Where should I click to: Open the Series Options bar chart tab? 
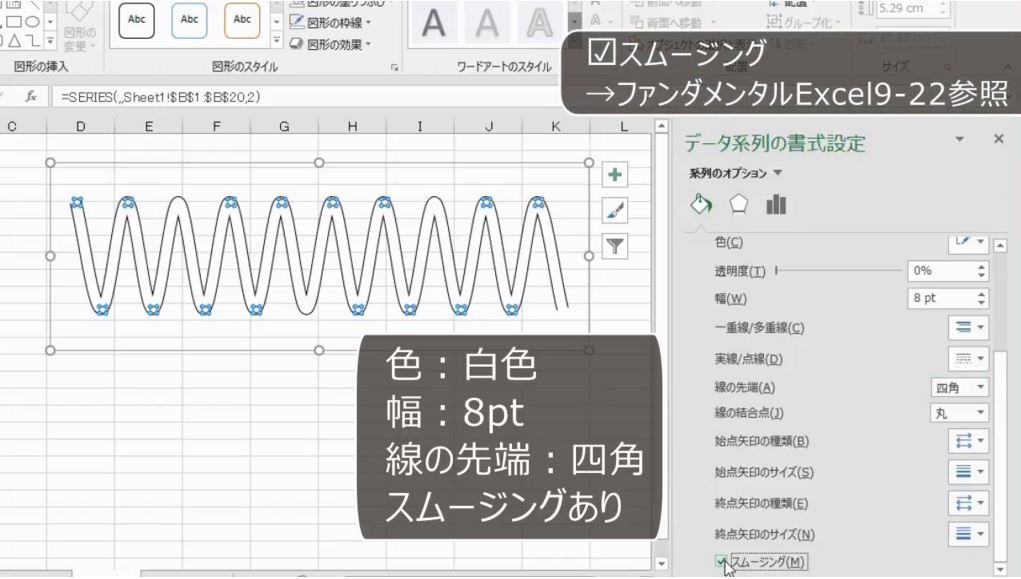pyautogui.click(x=776, y=205)
